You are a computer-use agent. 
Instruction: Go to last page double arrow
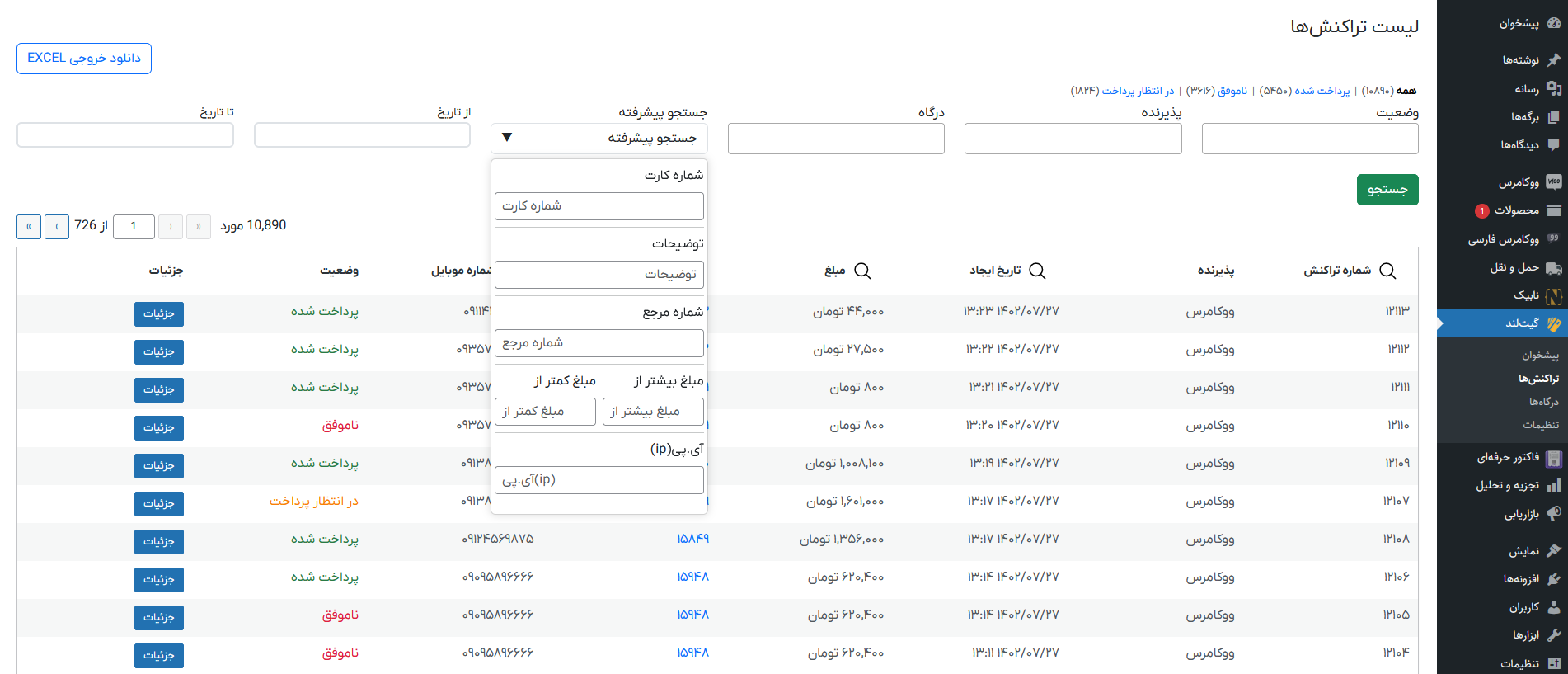tap(29, 226)
